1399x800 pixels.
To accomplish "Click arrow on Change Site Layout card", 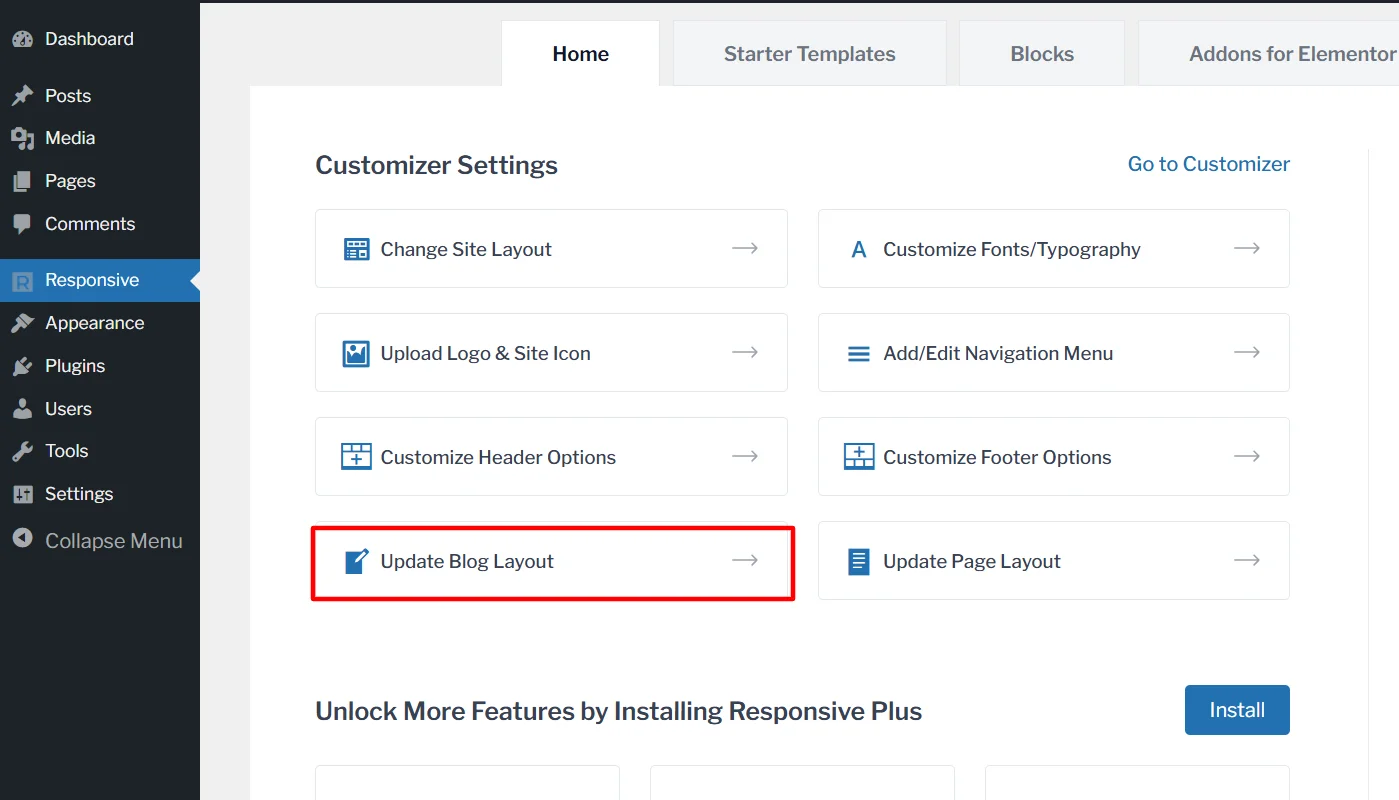I will tap(744, 248).
